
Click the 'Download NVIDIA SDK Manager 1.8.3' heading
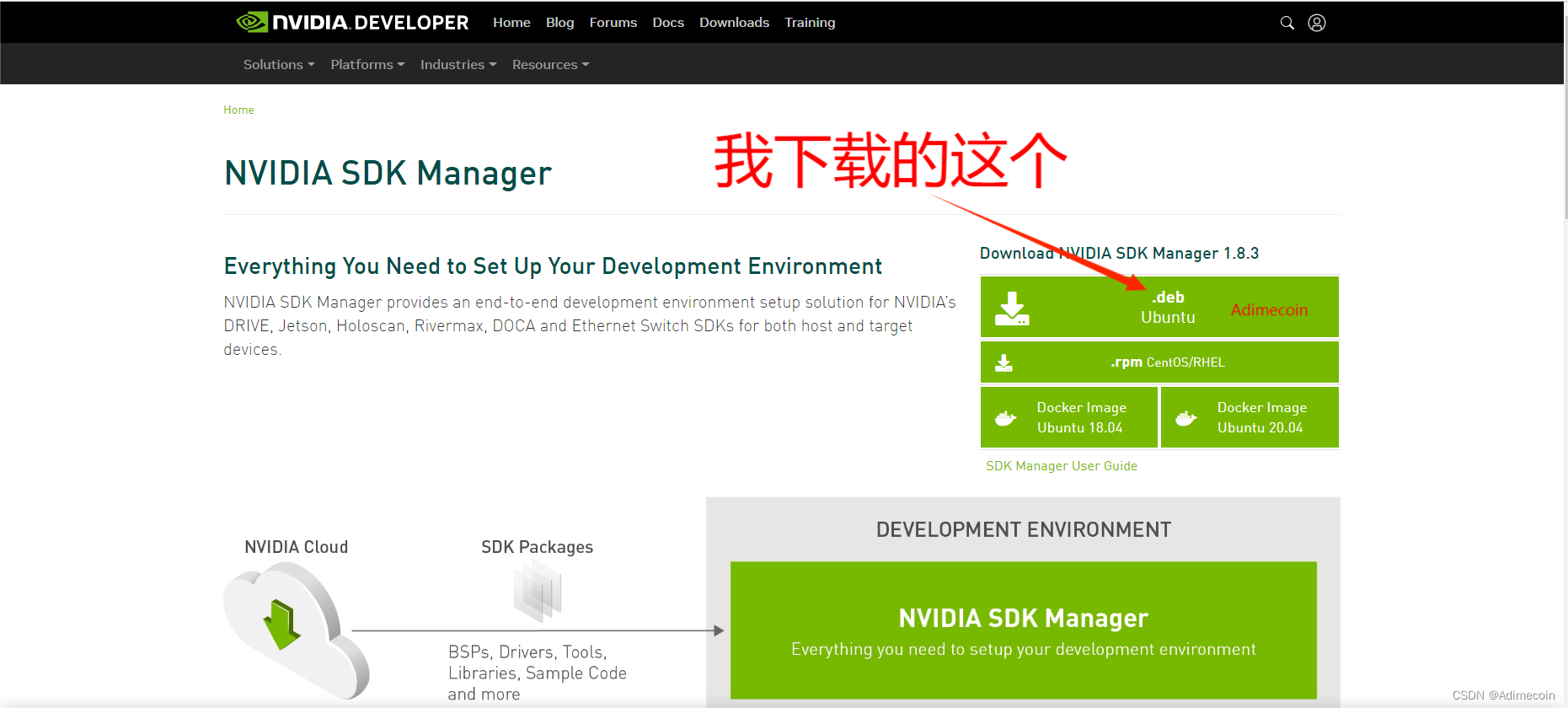coord(1119,254)
